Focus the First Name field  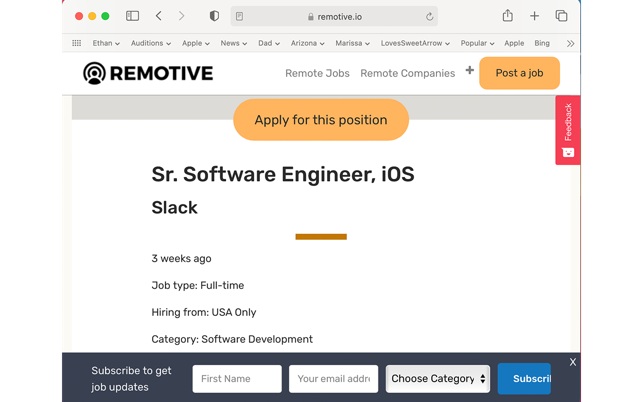[x=237, y=379]
